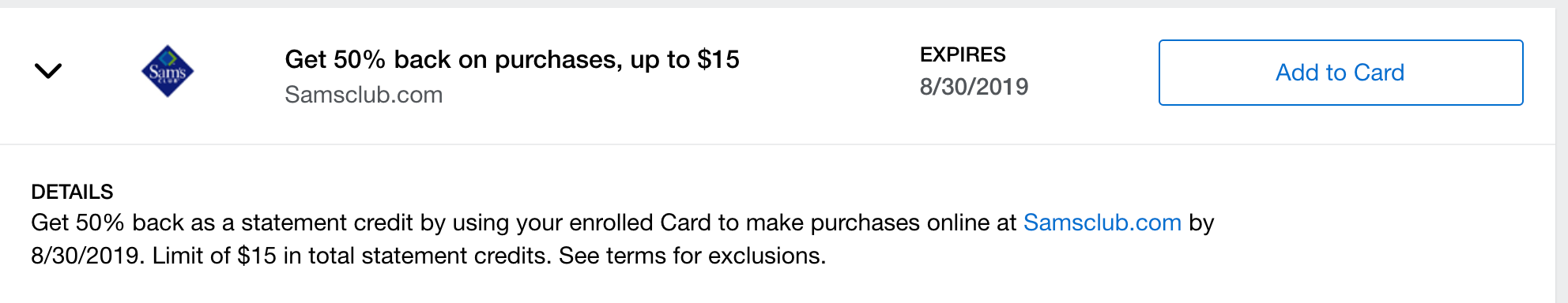Image resolution: width=1568 pixels, height=303 pixels.
Task: Open the blue Samsclub.com link in details
Action: (x=1102, y=223)
